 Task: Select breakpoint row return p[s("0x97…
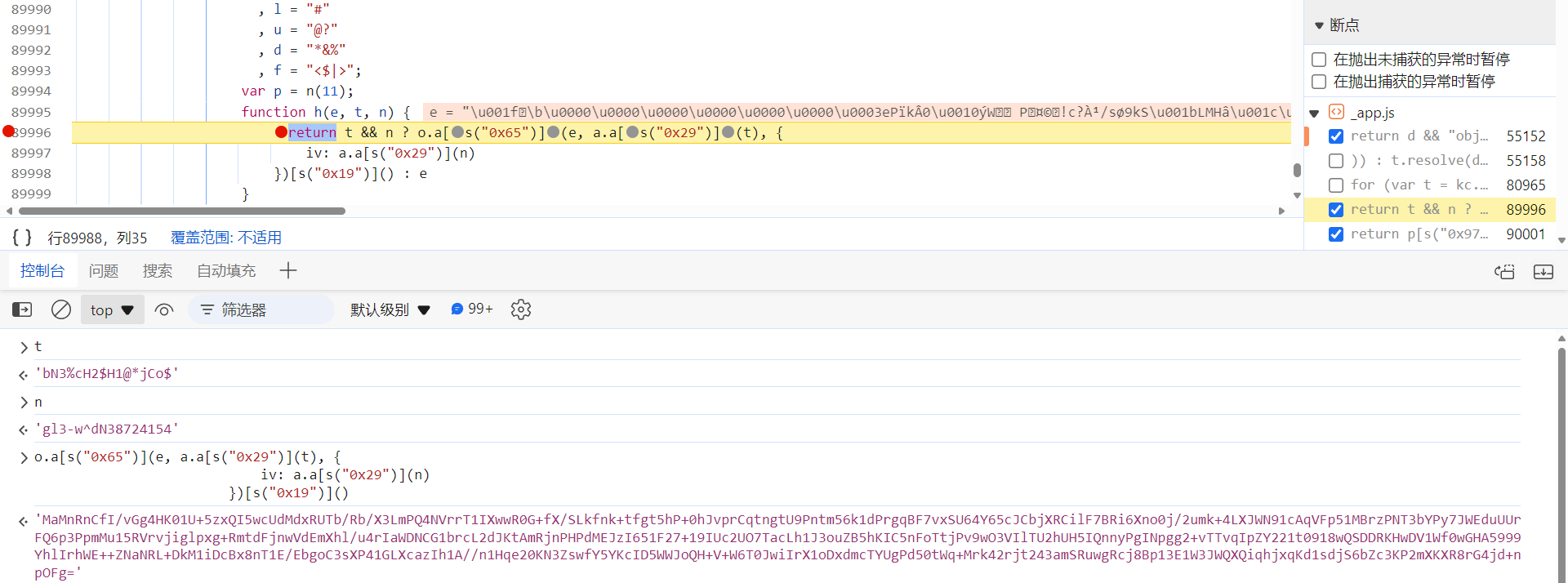click(1430, 234)
